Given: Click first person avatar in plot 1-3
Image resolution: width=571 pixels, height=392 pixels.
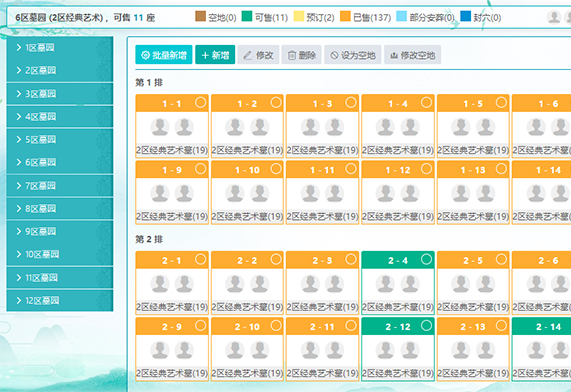Looking at the screenshot, I should click(x=310, y=127).
